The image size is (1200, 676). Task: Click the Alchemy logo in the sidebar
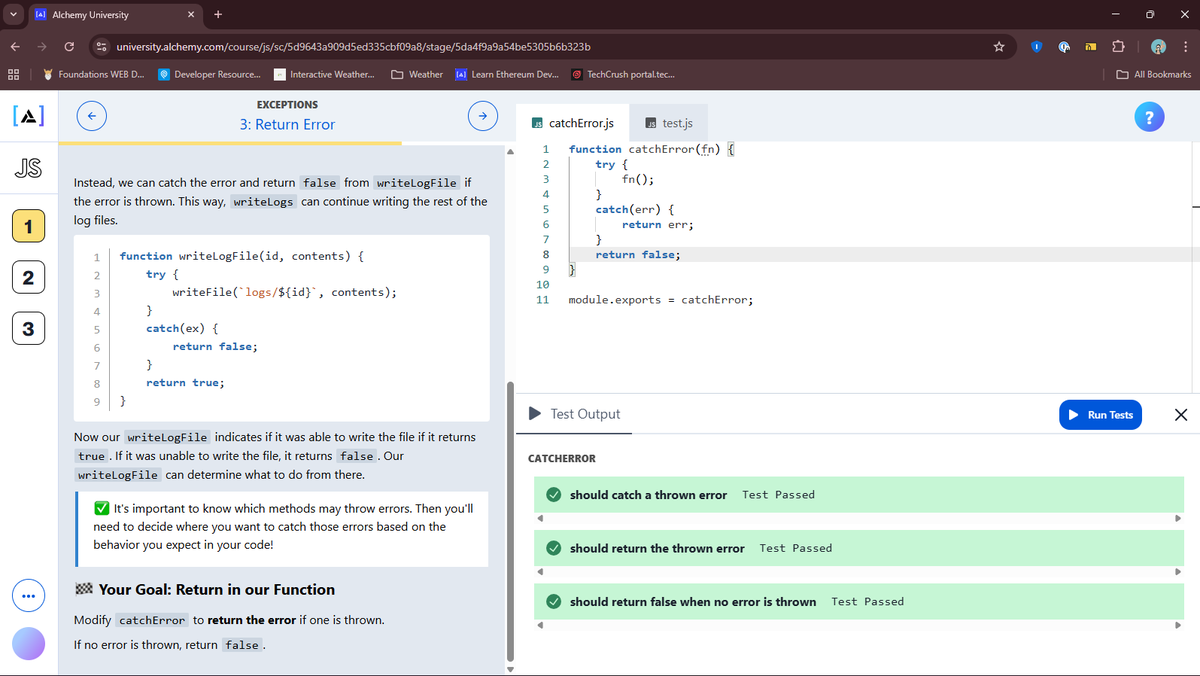[x=28, y=116]
